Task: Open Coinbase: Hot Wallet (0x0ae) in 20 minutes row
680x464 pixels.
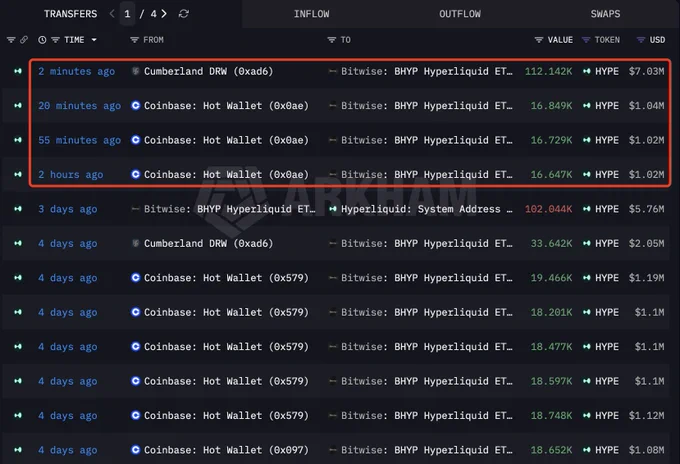Action: (x=226, y=105)
